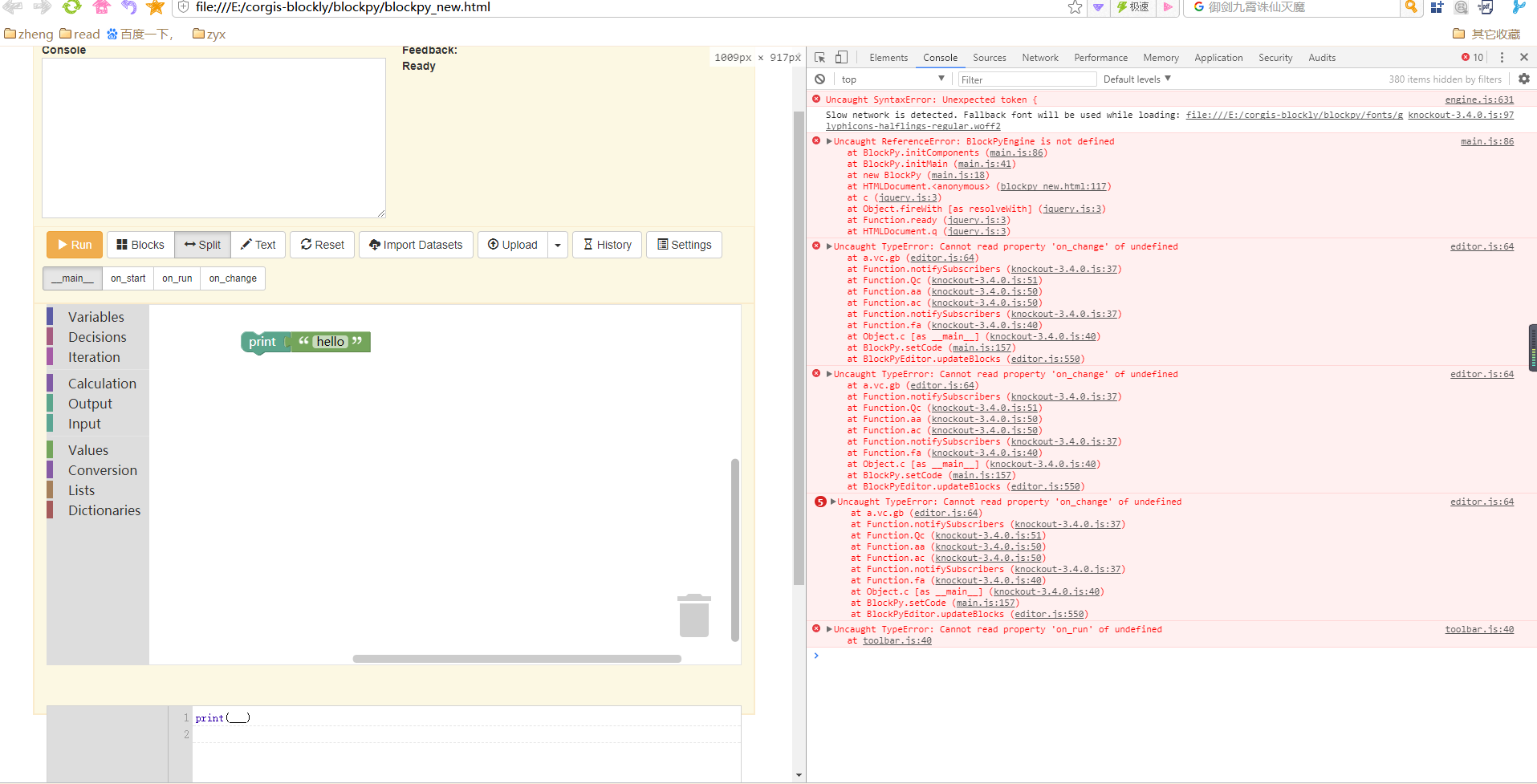Switch to Blocks-only view mode
This screenshot has height=784, width=1537.
[x=140, y=245]
